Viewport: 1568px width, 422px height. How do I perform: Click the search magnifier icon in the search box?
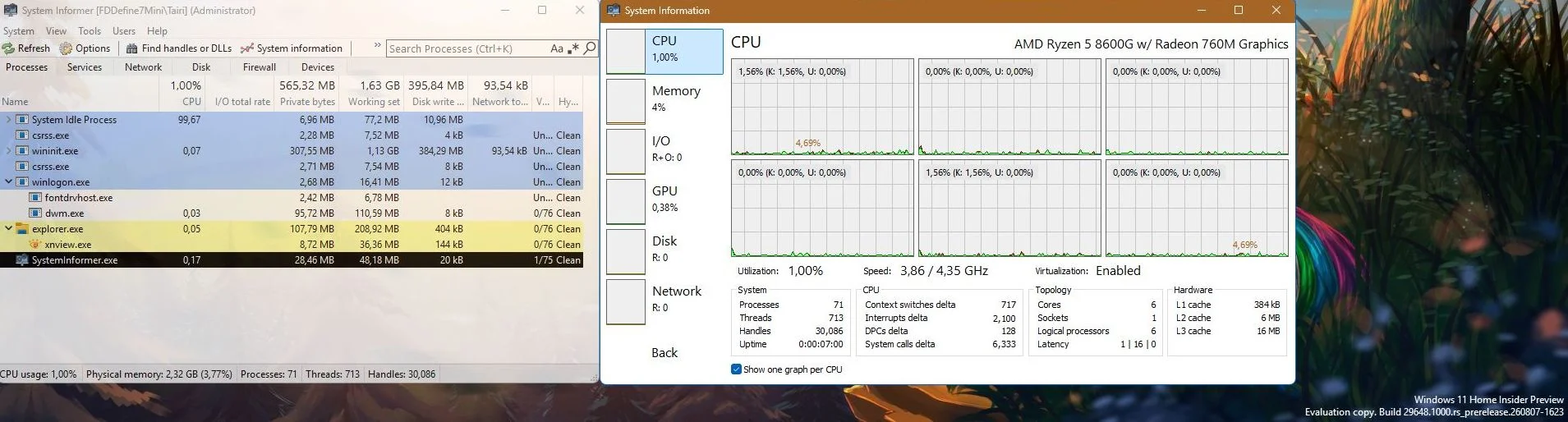tap(589, 48)
